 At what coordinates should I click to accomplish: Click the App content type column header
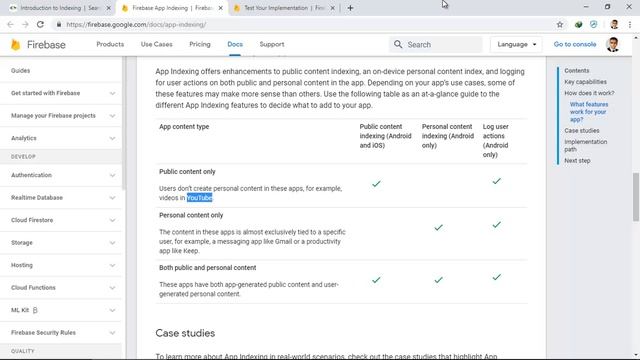(x=184, y=127)
